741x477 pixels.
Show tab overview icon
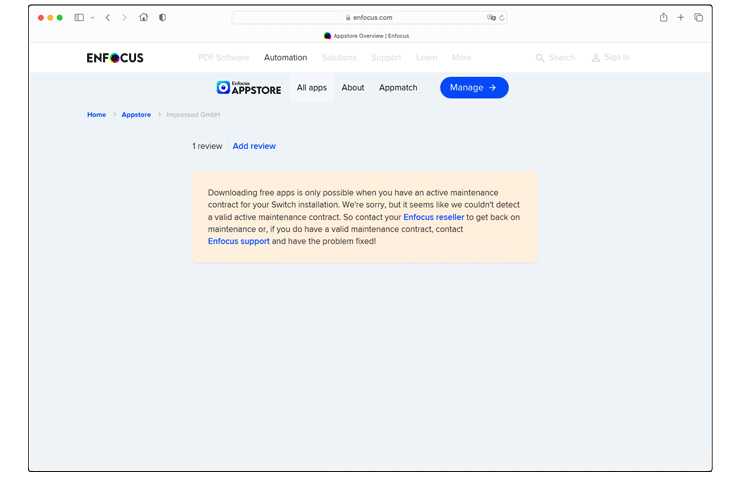click(698, 17)
